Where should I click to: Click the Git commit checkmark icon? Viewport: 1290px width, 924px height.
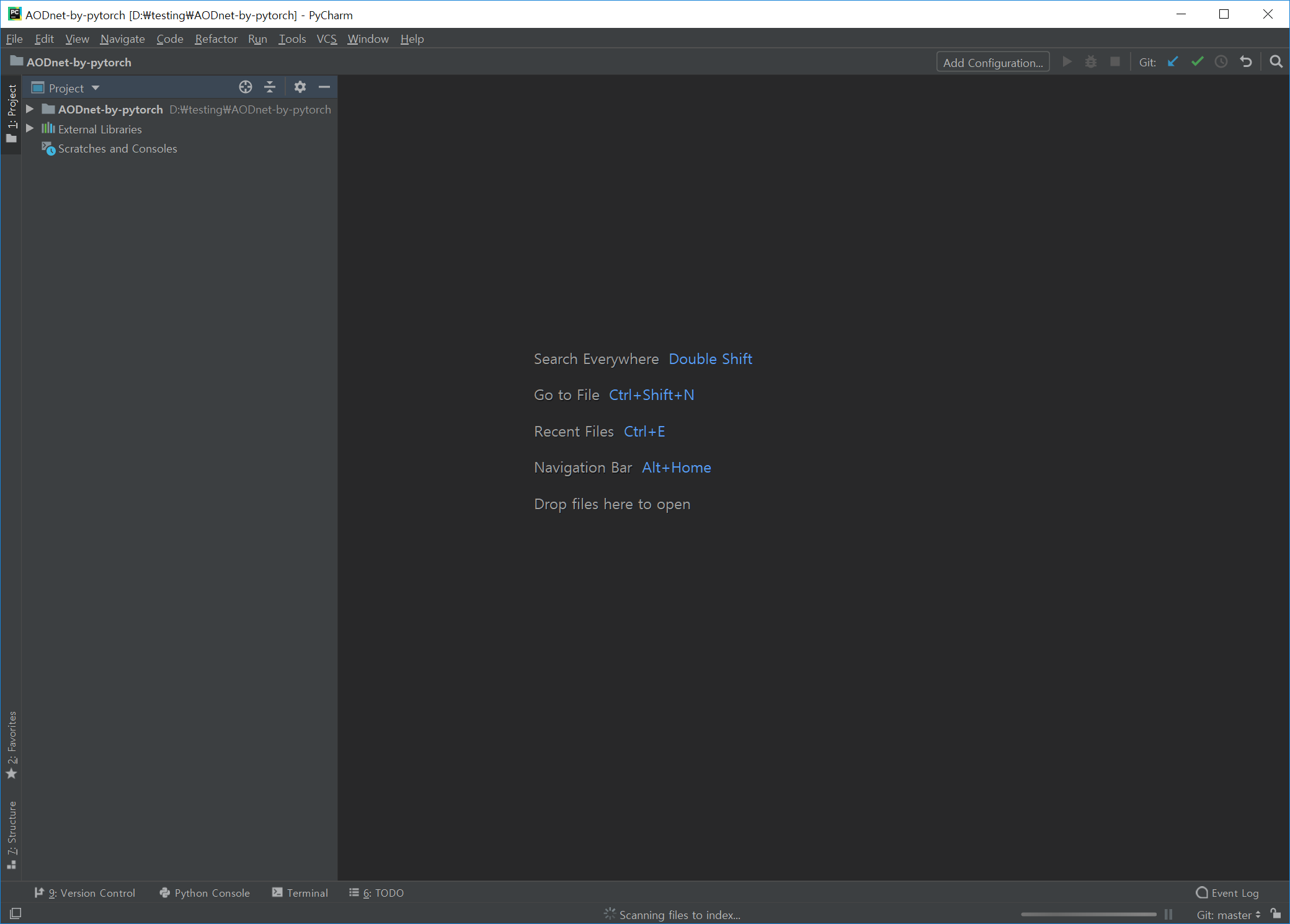(1197, 62)
